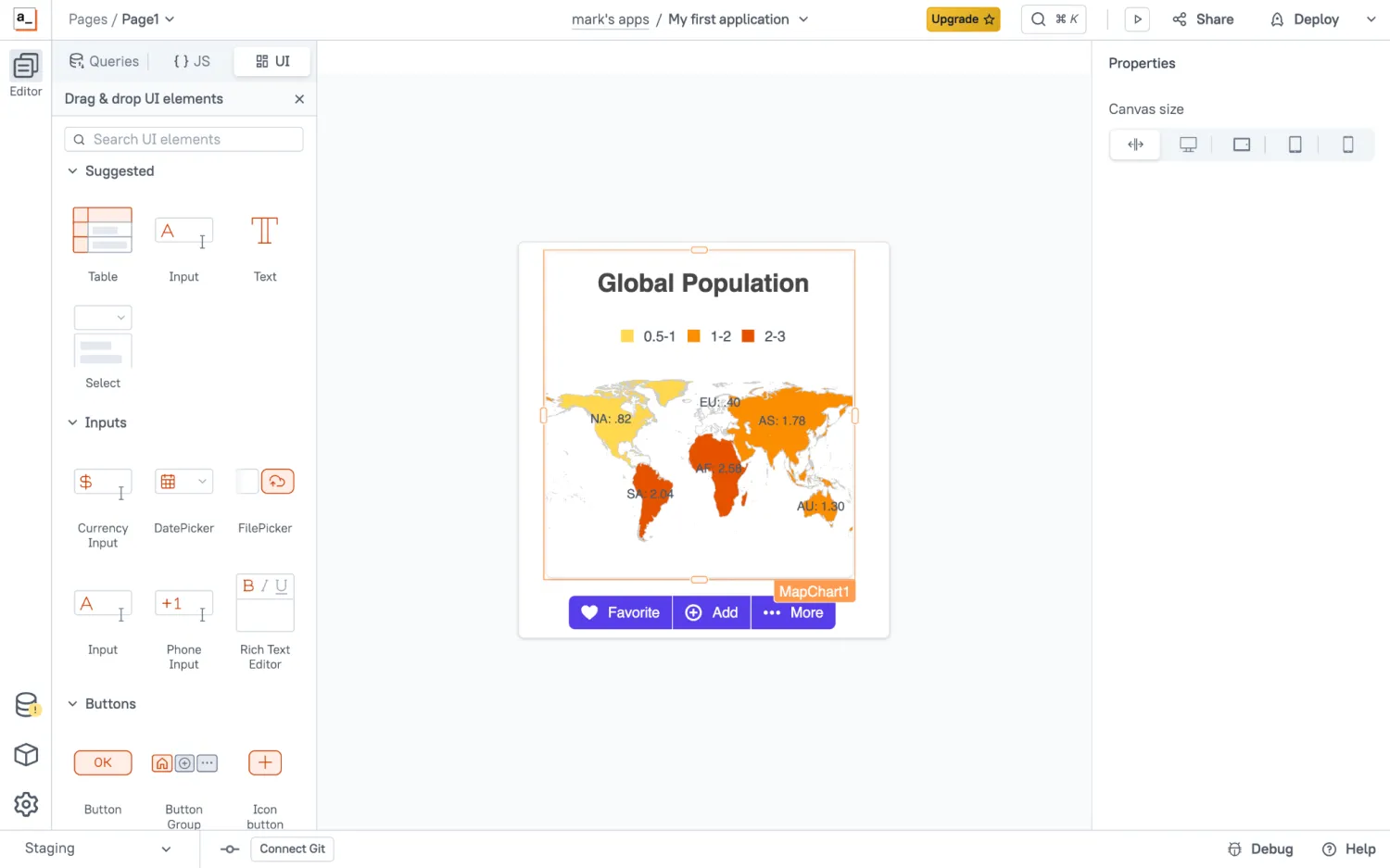1390x868 pixels.
Task: Open the Debug panel
Action: 1260,849
